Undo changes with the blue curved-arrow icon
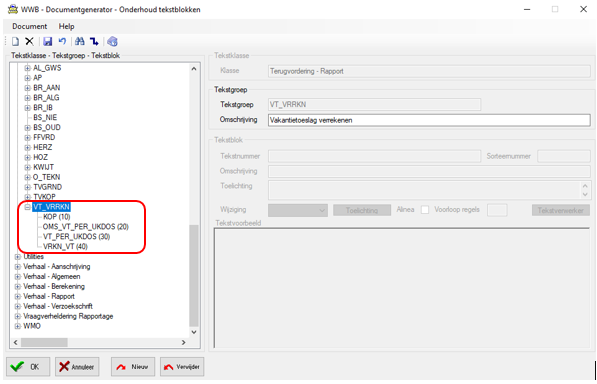597x384 pixels. click(x=62, y=41)
